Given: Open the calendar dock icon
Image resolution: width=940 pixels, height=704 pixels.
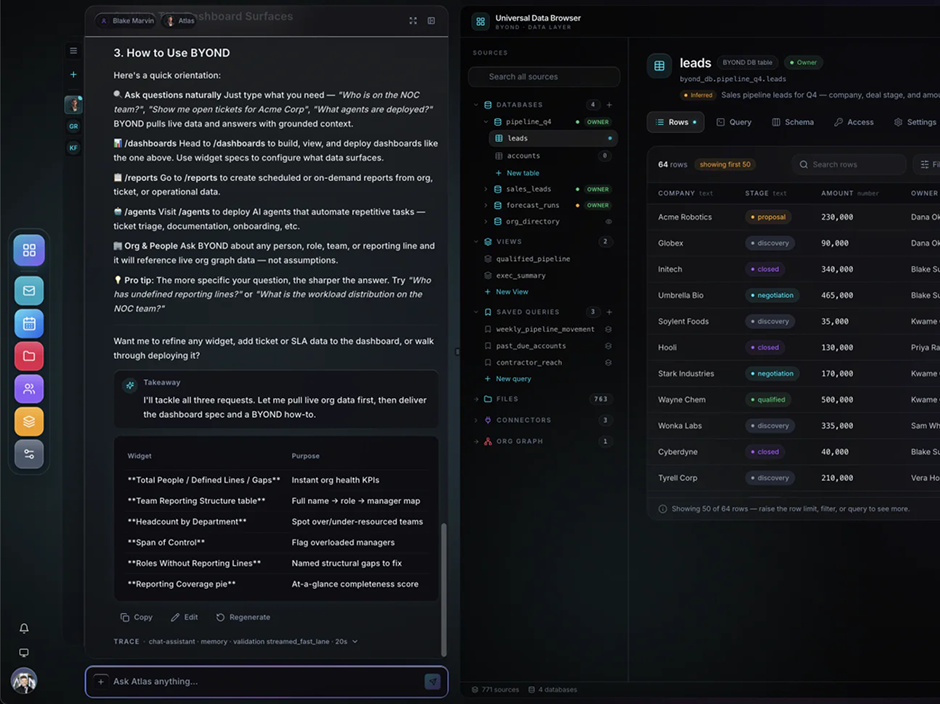Looking at the screenshot, I should point(29,324).
